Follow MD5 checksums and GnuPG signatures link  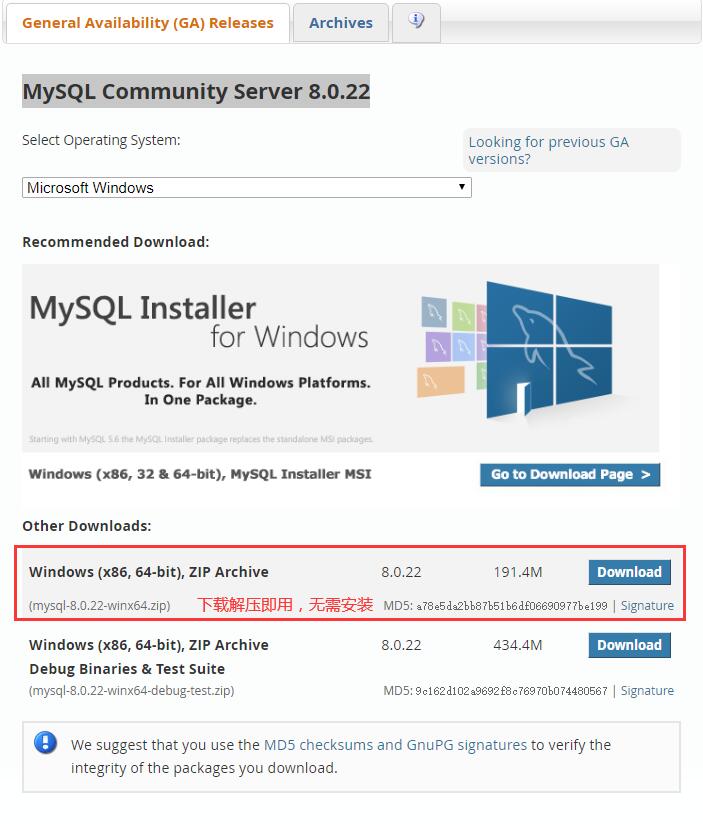(x=395, y=744)
